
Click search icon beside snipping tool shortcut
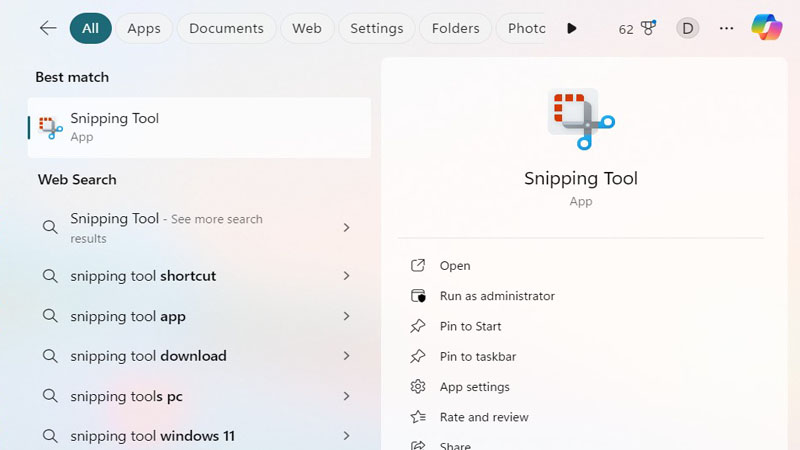(50, 276)
